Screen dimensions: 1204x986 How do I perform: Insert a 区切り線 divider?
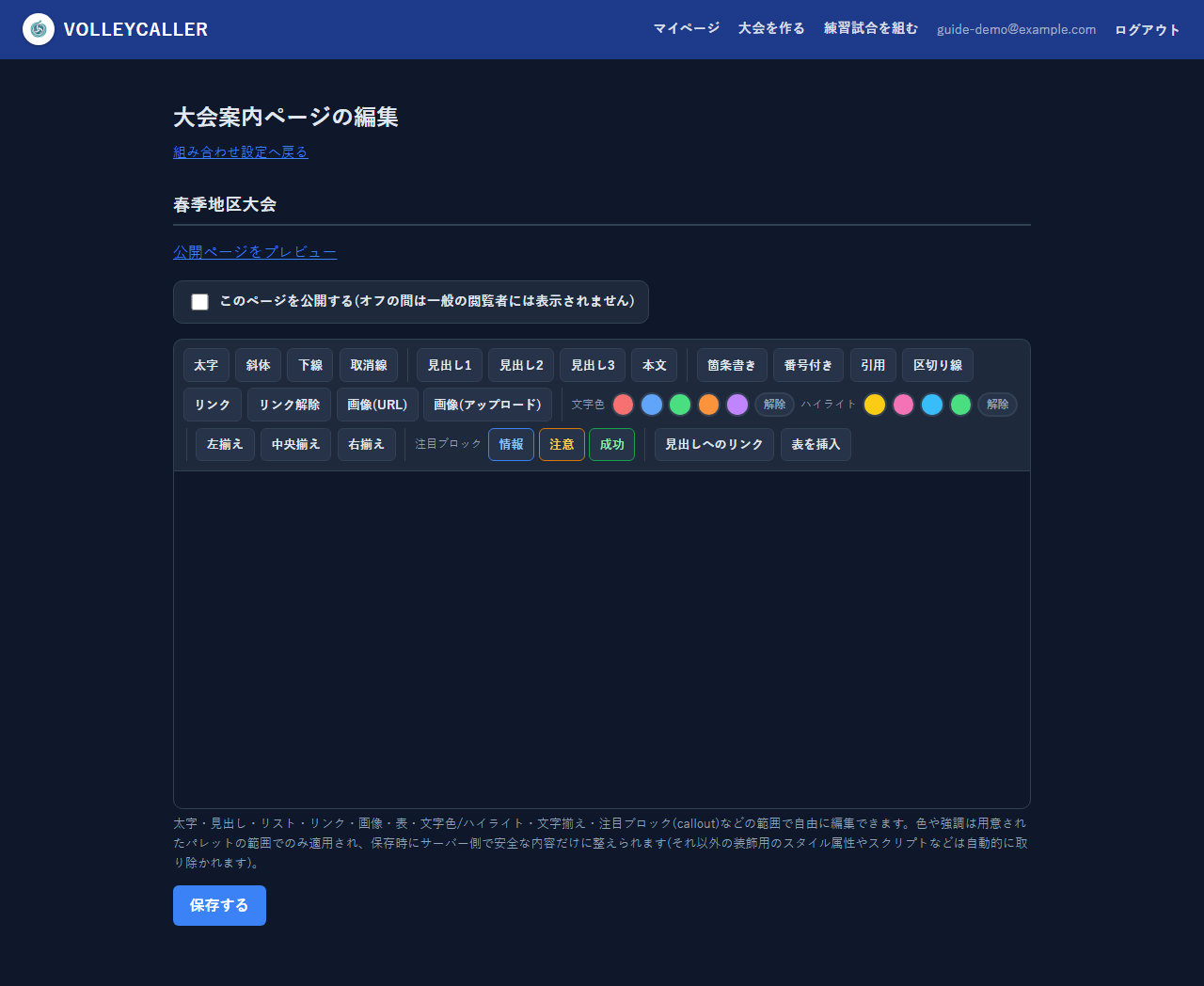pyautogui.click(x=938, y=365)
